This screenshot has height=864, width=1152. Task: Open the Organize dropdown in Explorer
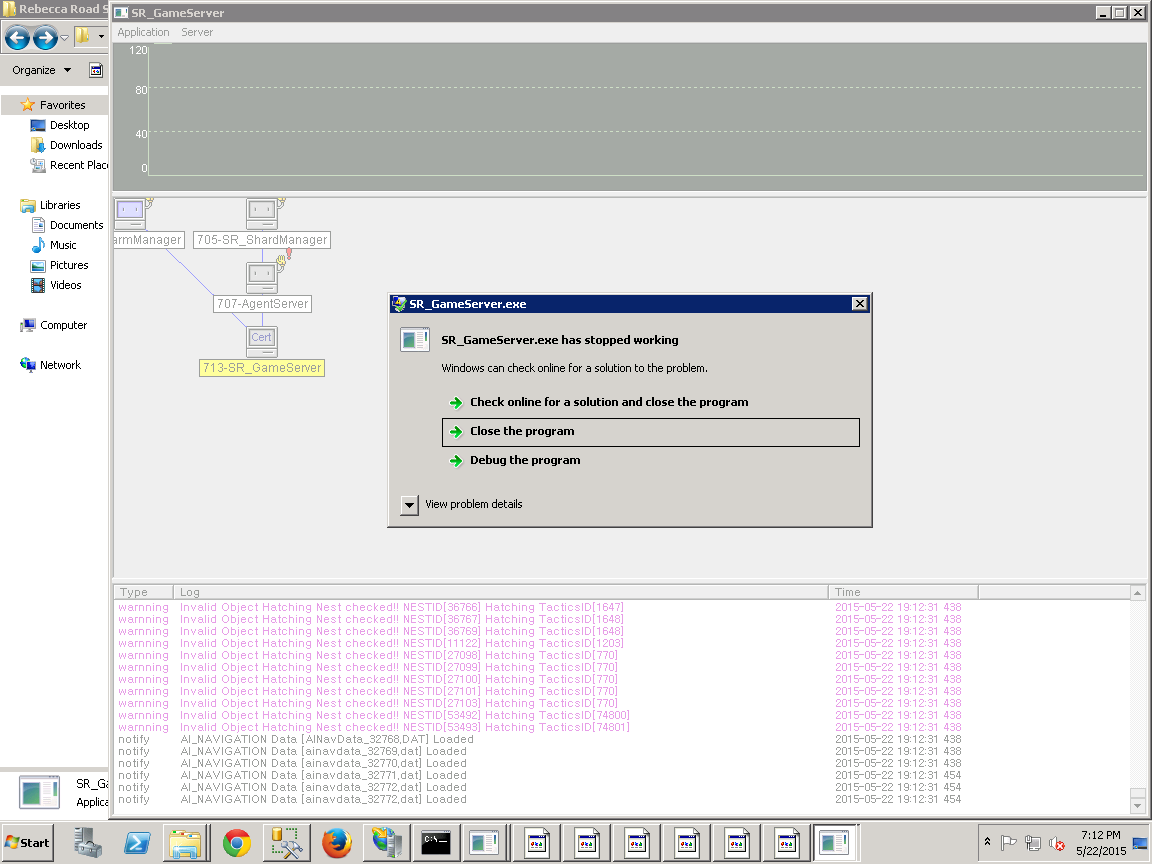(42, 70)
